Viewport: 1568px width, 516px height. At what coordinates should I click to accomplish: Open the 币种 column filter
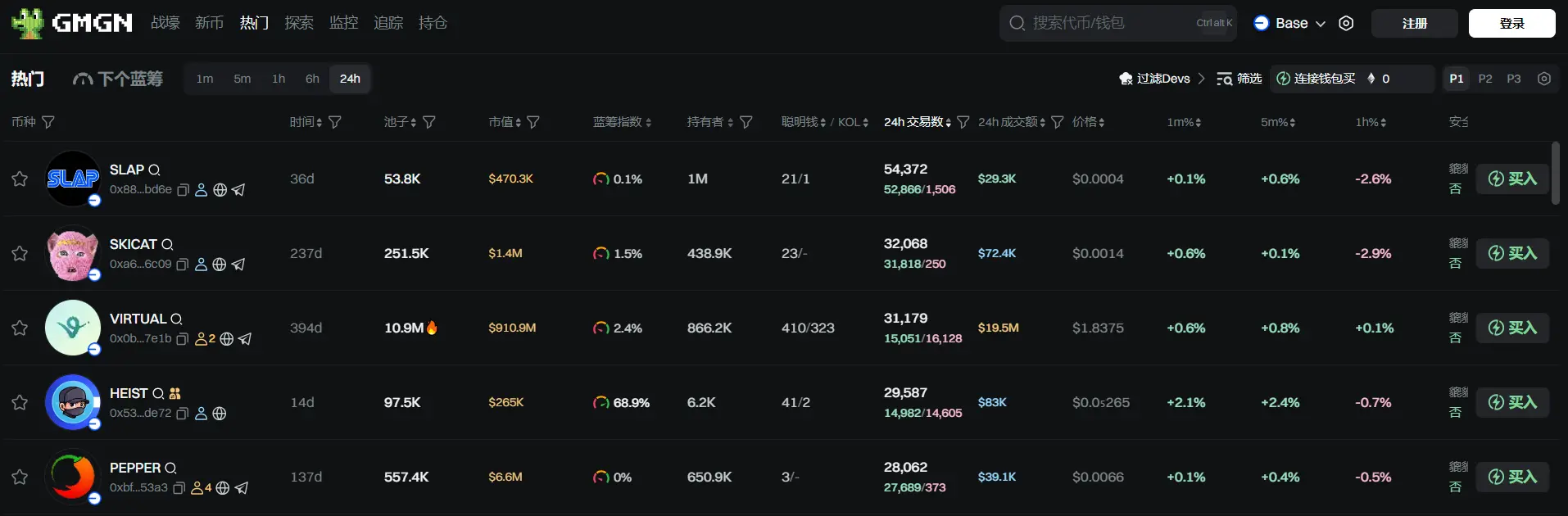pos(48,122)
